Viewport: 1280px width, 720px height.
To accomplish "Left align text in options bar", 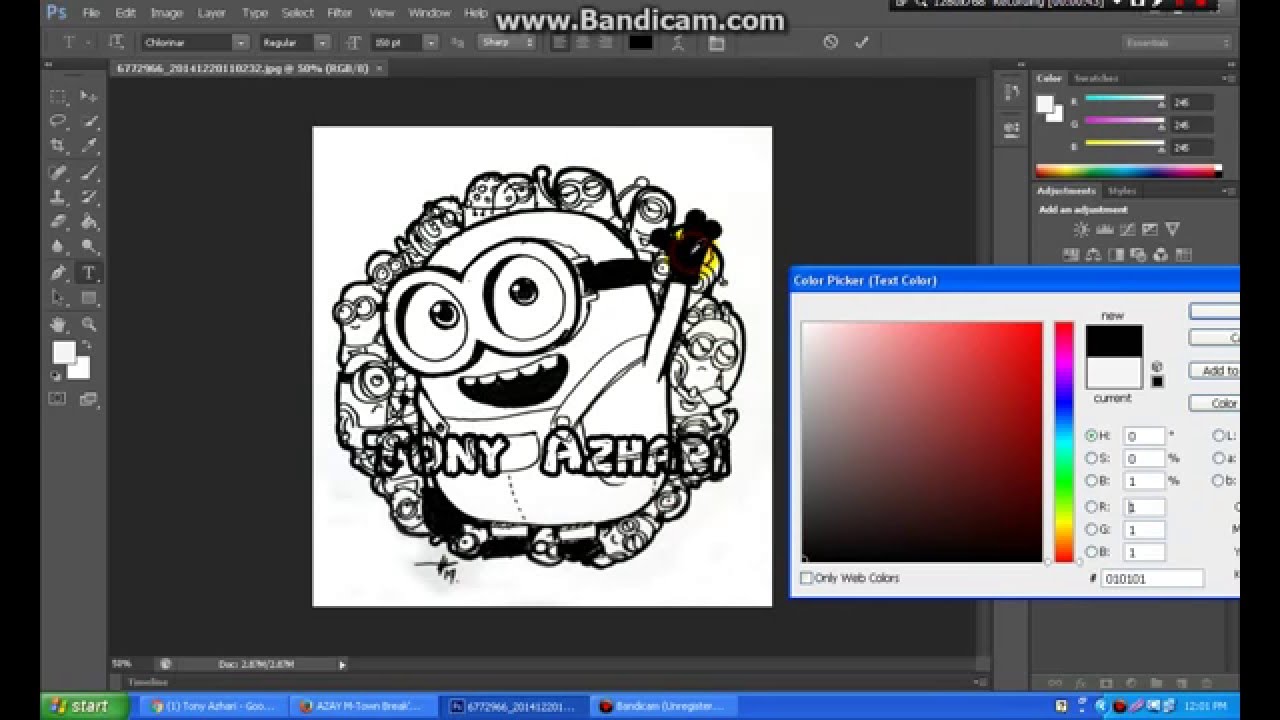I will point(560,42).
